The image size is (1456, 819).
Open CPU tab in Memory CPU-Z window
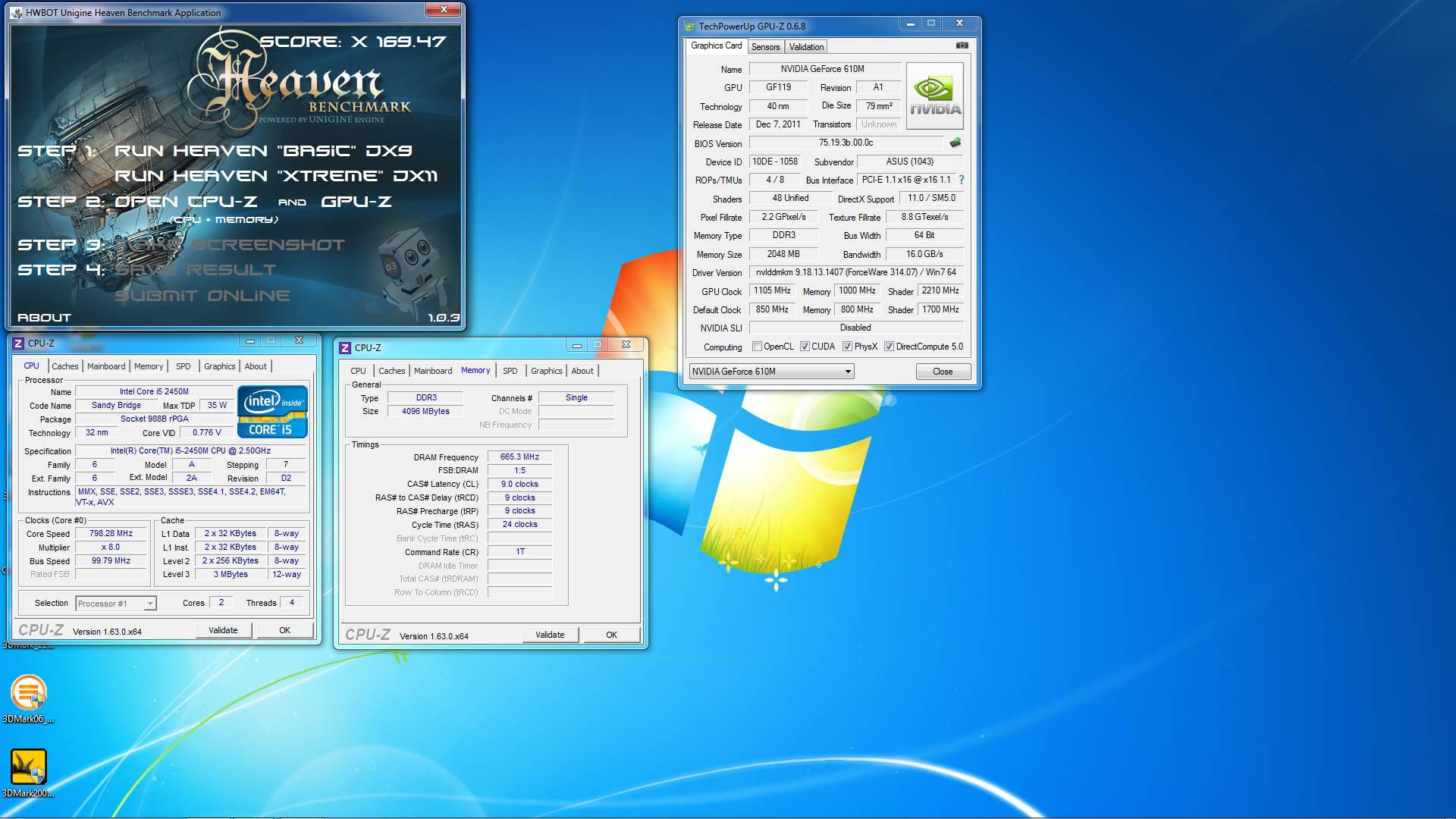pyautogui.click(x=358, y=371)
